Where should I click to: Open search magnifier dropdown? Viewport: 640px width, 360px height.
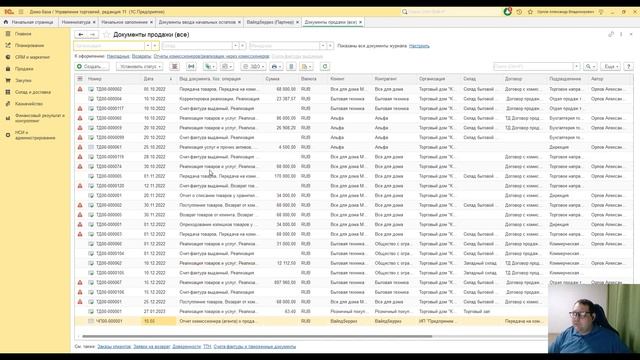[590, 67]
